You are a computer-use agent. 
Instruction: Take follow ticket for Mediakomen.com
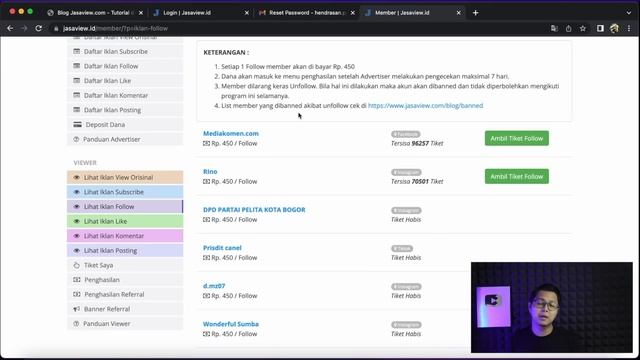click(517, 138)
